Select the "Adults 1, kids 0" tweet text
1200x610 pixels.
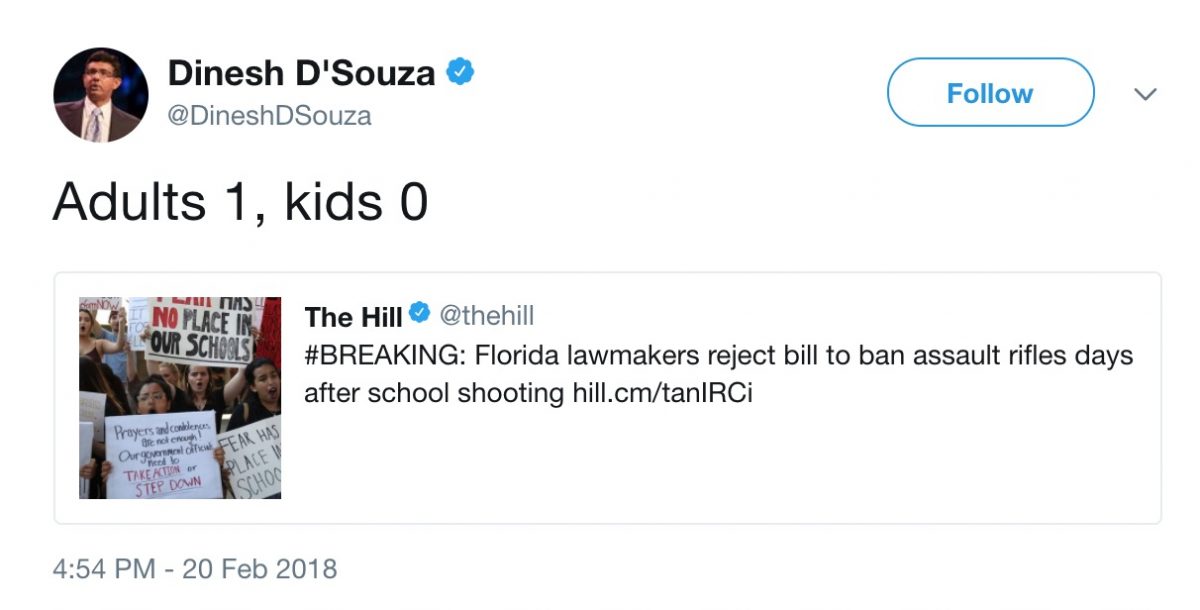click(x=240, y=202)
